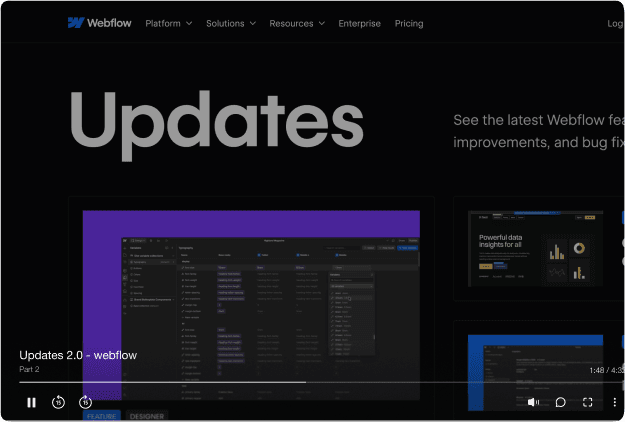Seek on the video progress bar

pyautogui.click(x=321, y=382)
